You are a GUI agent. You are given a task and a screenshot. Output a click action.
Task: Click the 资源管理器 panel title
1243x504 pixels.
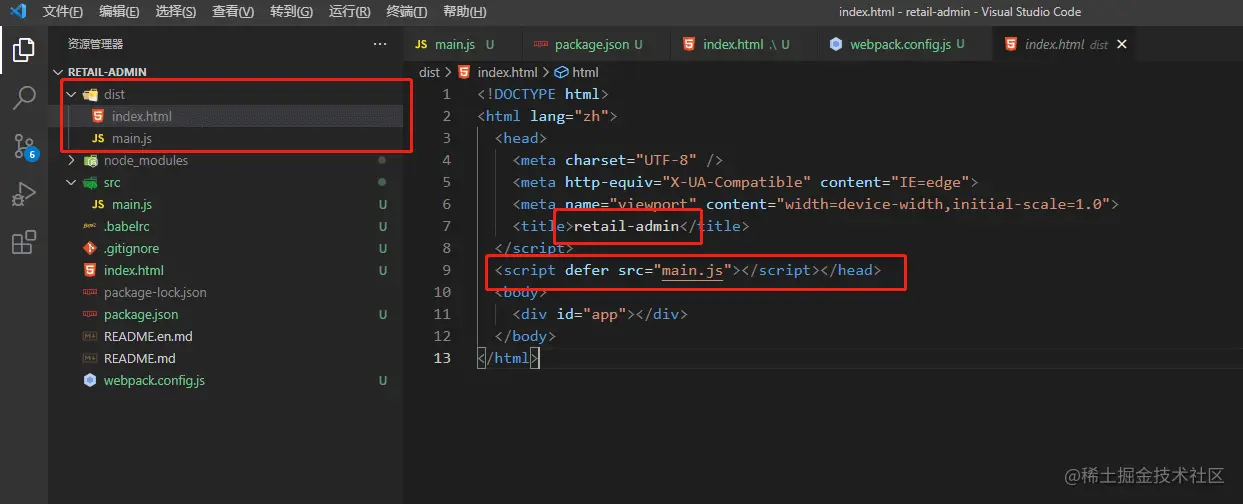coord(96,44)
